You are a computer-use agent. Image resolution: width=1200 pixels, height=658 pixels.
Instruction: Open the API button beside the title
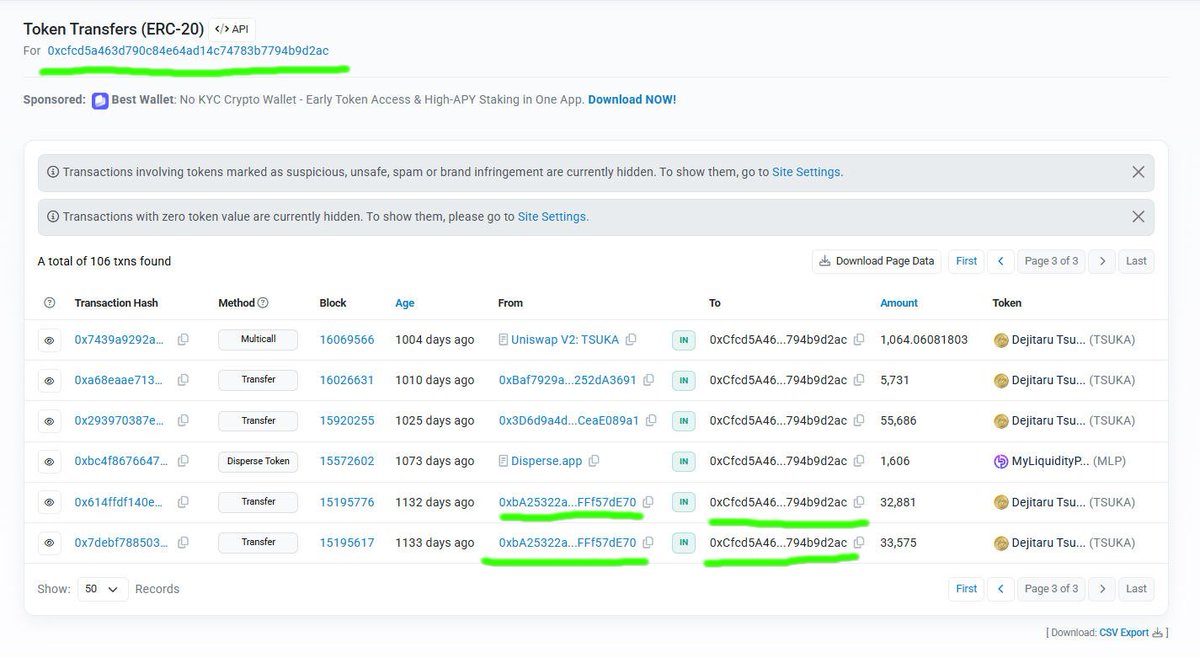(x=232, y=29)
